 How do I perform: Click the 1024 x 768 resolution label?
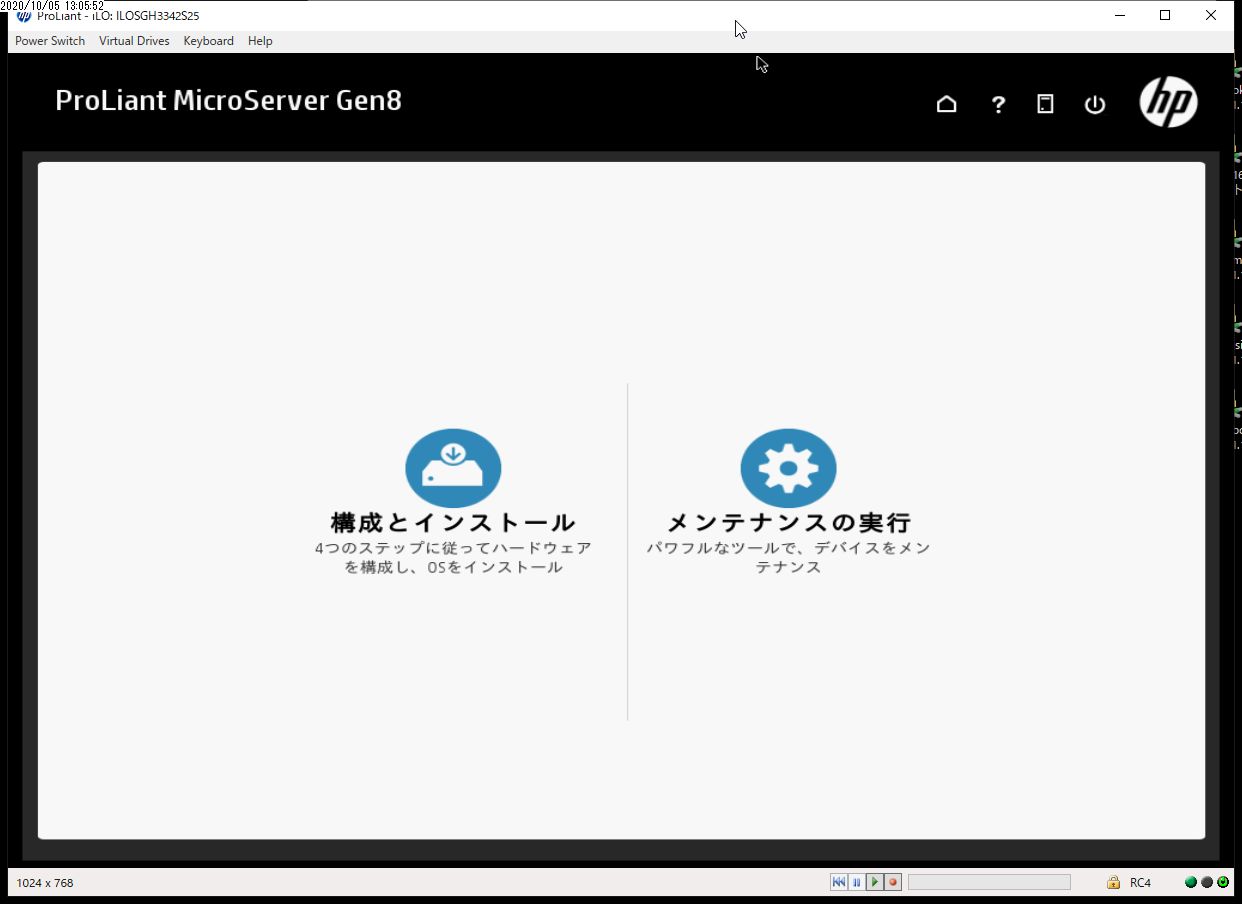pos(45,883)
